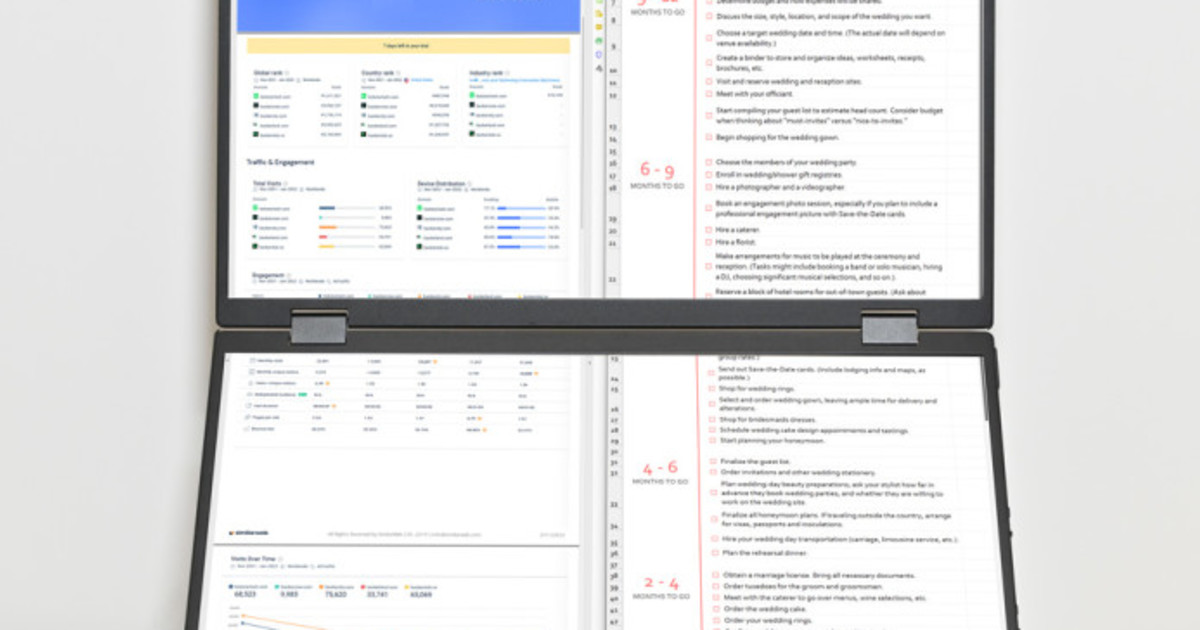Mark 'Finalize the guest list' as done
1200x630 pixels.
[x=713, y=462]
